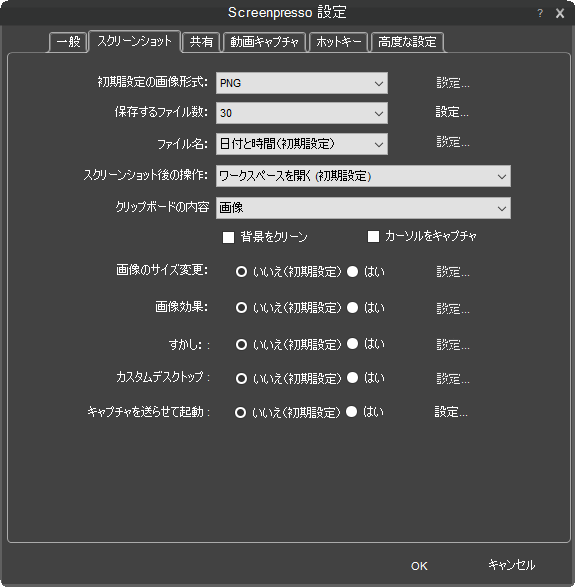Open the 初期設定の画像形式 PNG dropdown
This screenshot has width=575, height=587.
302,83
